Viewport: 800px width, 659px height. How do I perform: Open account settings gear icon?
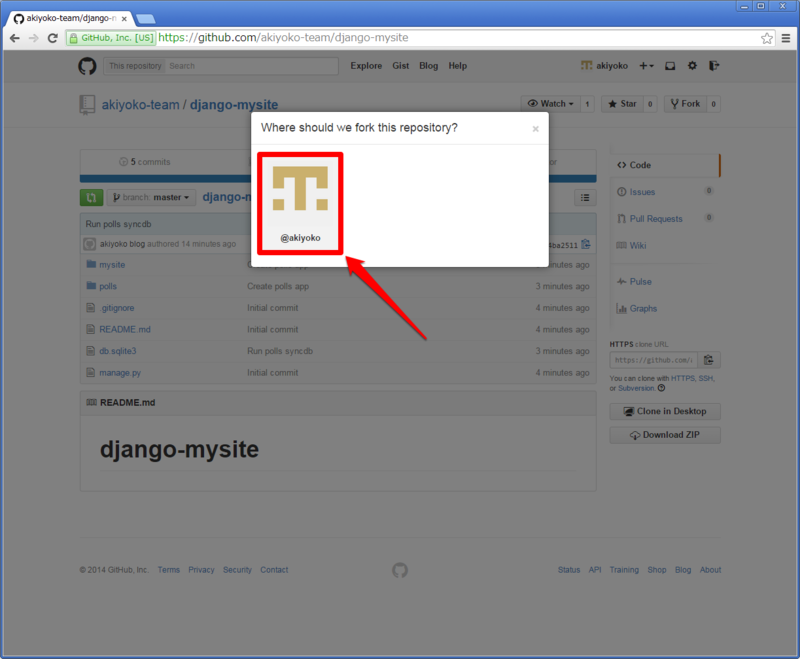coord(692,66)
